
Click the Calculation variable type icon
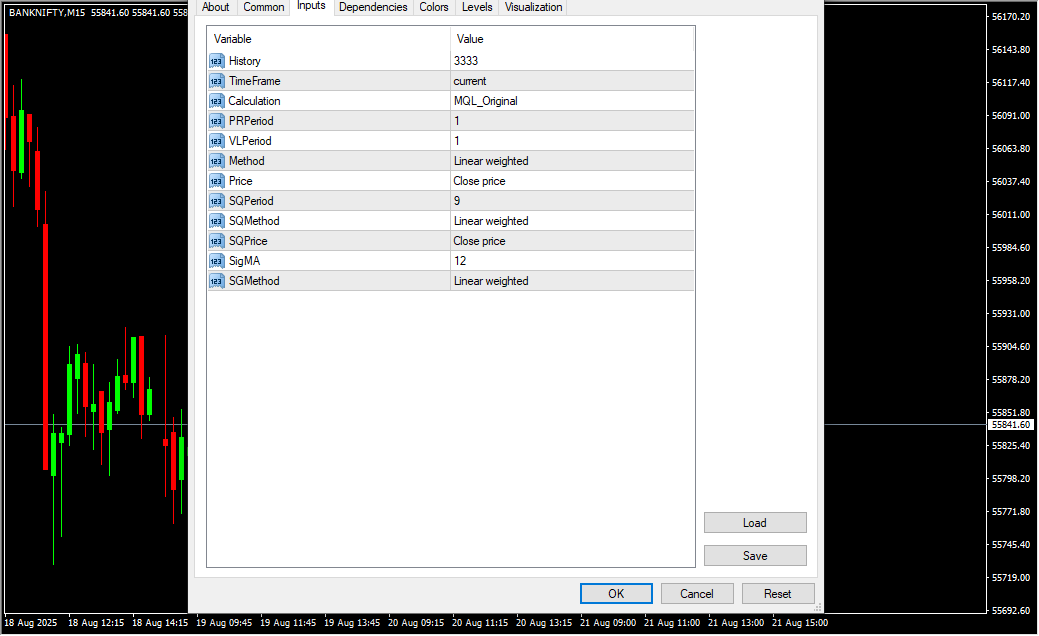tap(216, 101)
